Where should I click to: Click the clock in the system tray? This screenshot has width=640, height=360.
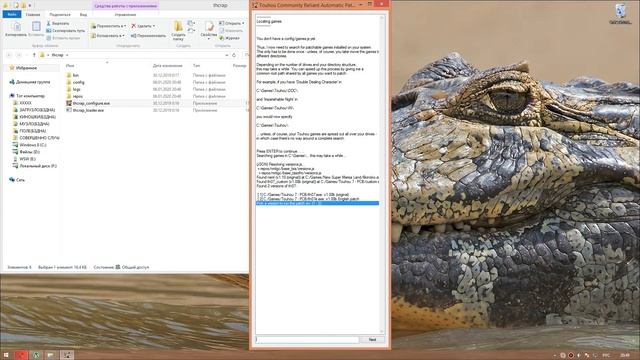624,356
